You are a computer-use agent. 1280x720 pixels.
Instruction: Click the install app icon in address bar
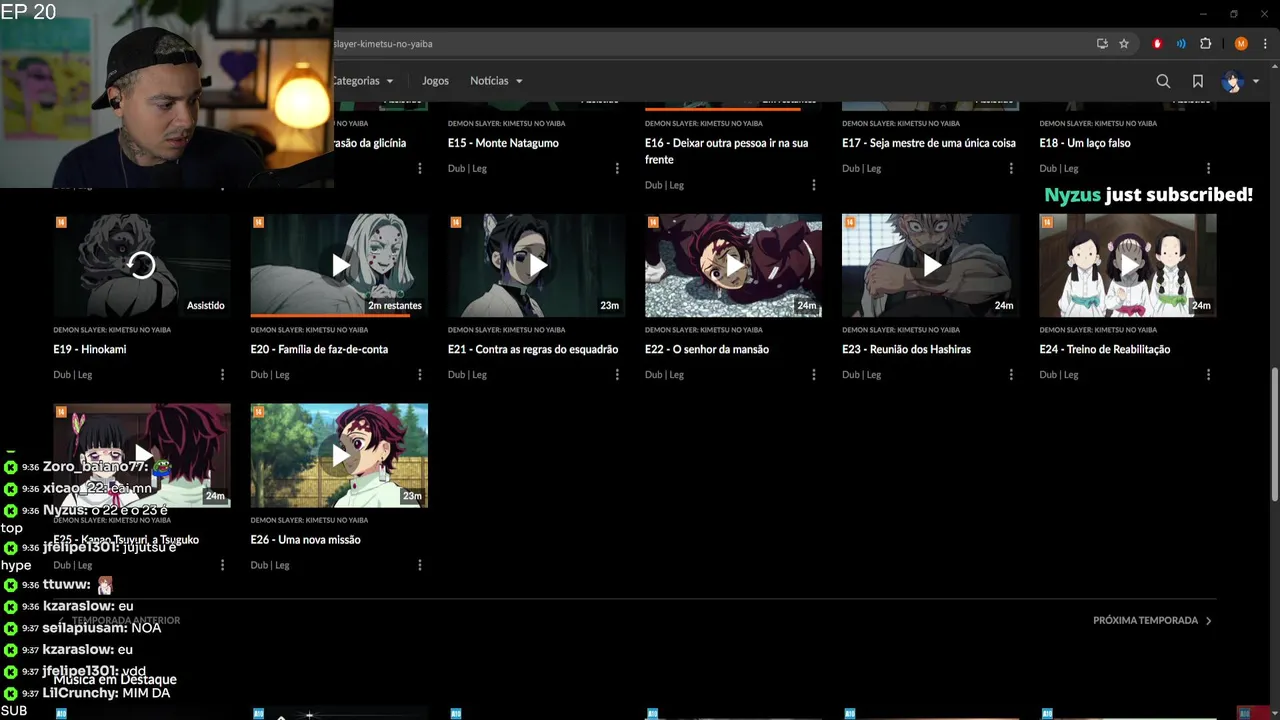[1102, 44]
